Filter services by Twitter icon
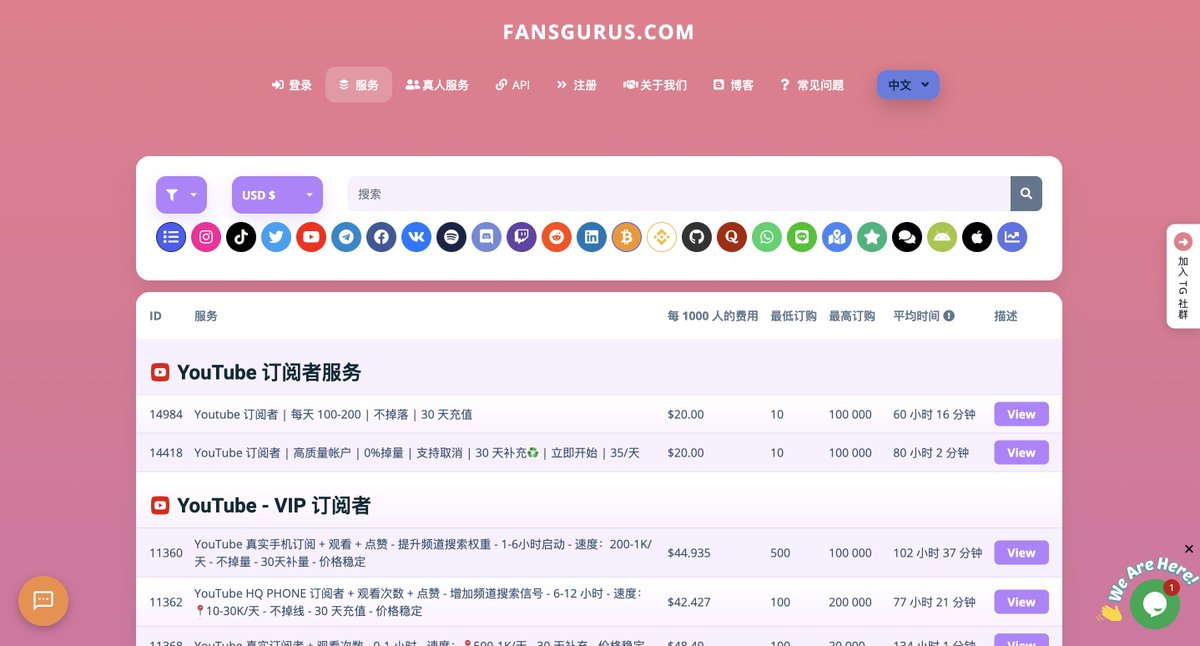This screenshot has width=1200, height=646. coord(276,237)
